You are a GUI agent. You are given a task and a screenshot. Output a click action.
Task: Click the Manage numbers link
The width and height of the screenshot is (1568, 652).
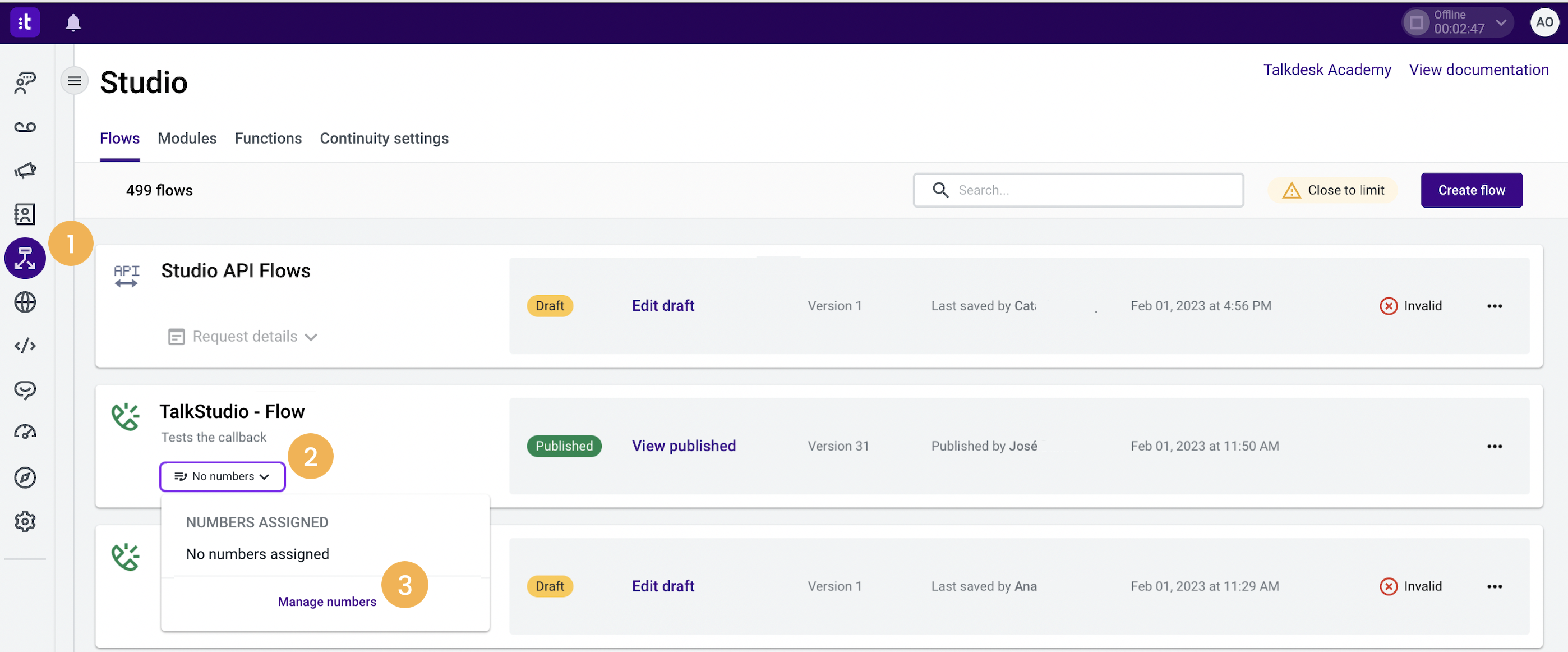[327, 602]
